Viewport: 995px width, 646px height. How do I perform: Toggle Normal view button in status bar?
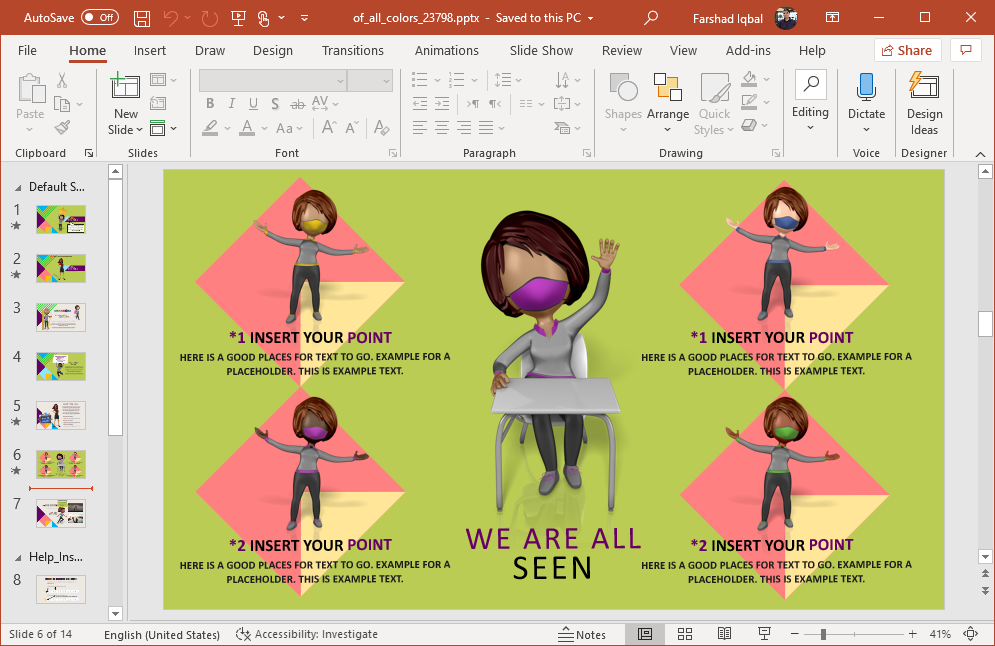645,634
